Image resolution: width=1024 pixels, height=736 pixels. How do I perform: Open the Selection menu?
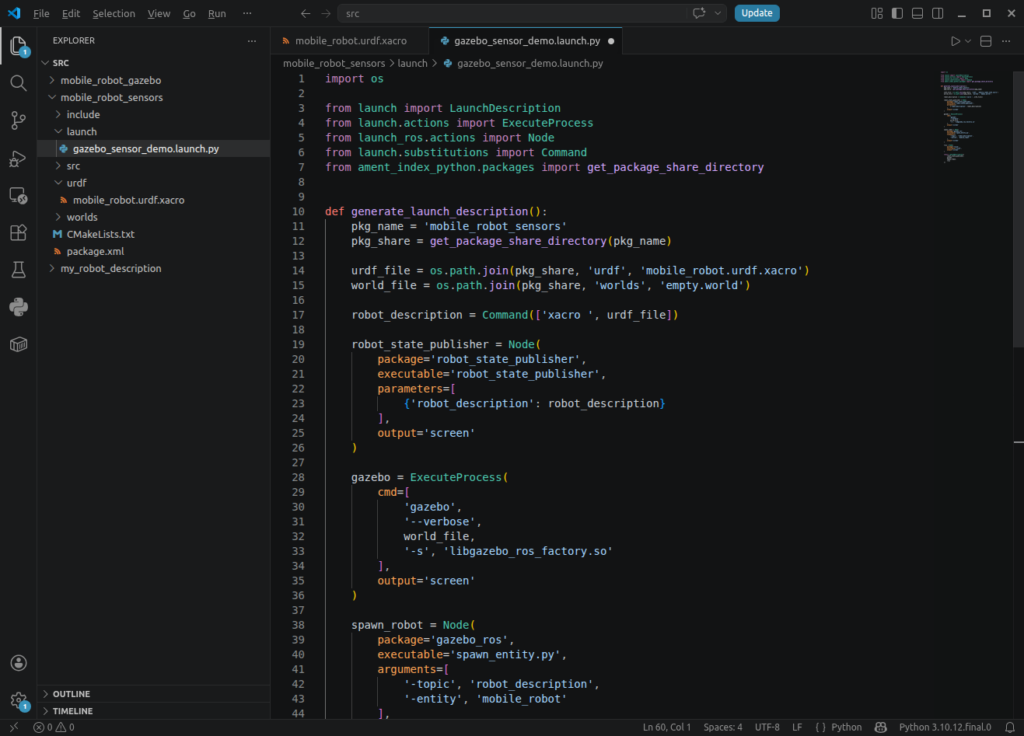(114, 13)
